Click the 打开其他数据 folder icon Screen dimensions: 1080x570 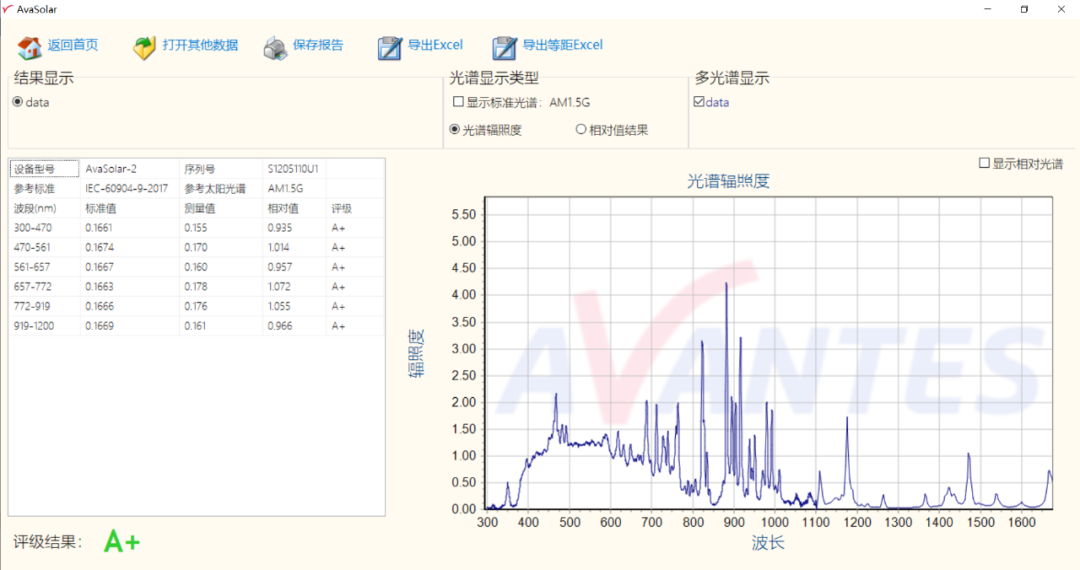pyautogui.click(x=145, y=47)
